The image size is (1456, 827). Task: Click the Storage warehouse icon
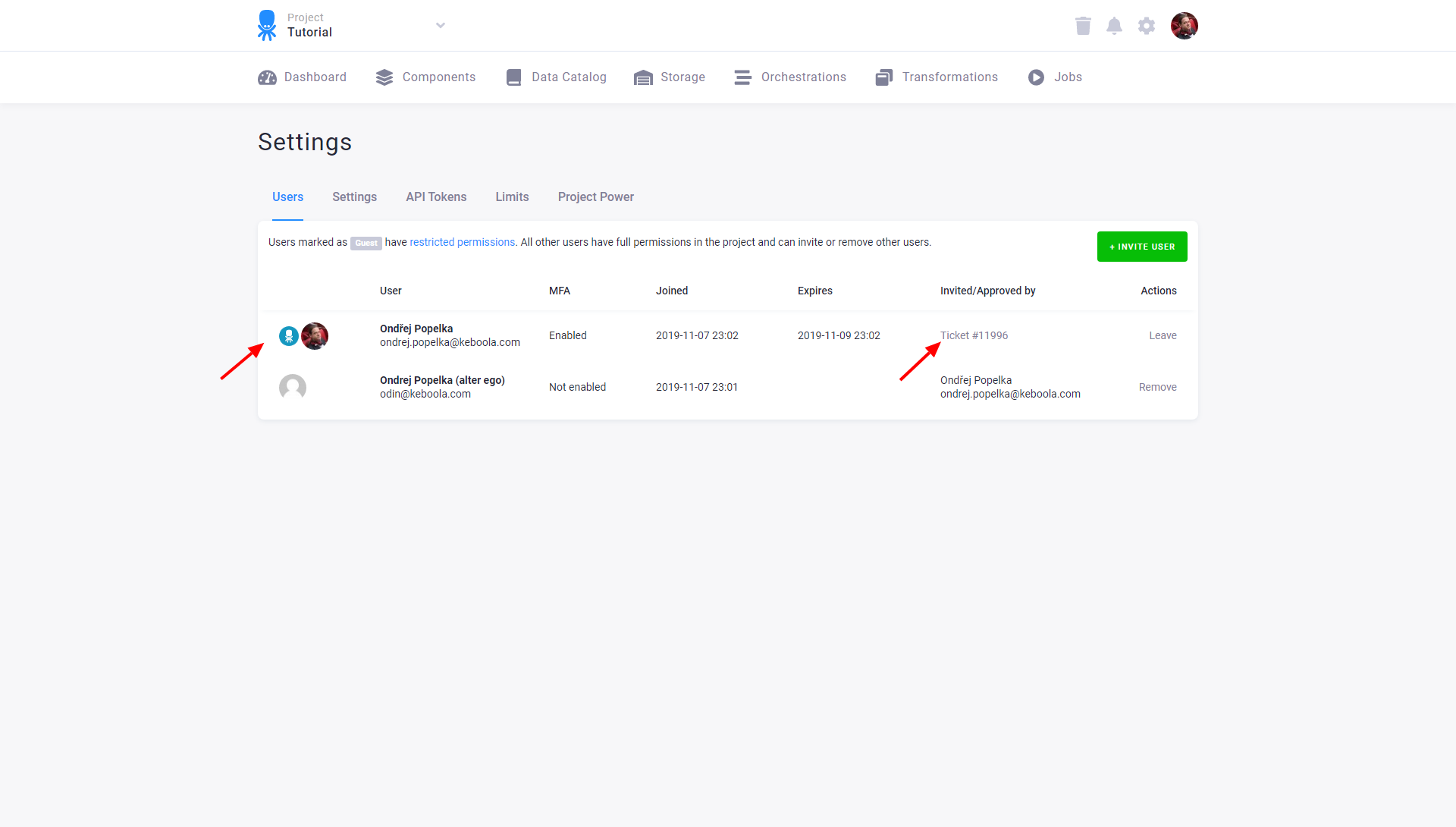(x=643, y=77)
